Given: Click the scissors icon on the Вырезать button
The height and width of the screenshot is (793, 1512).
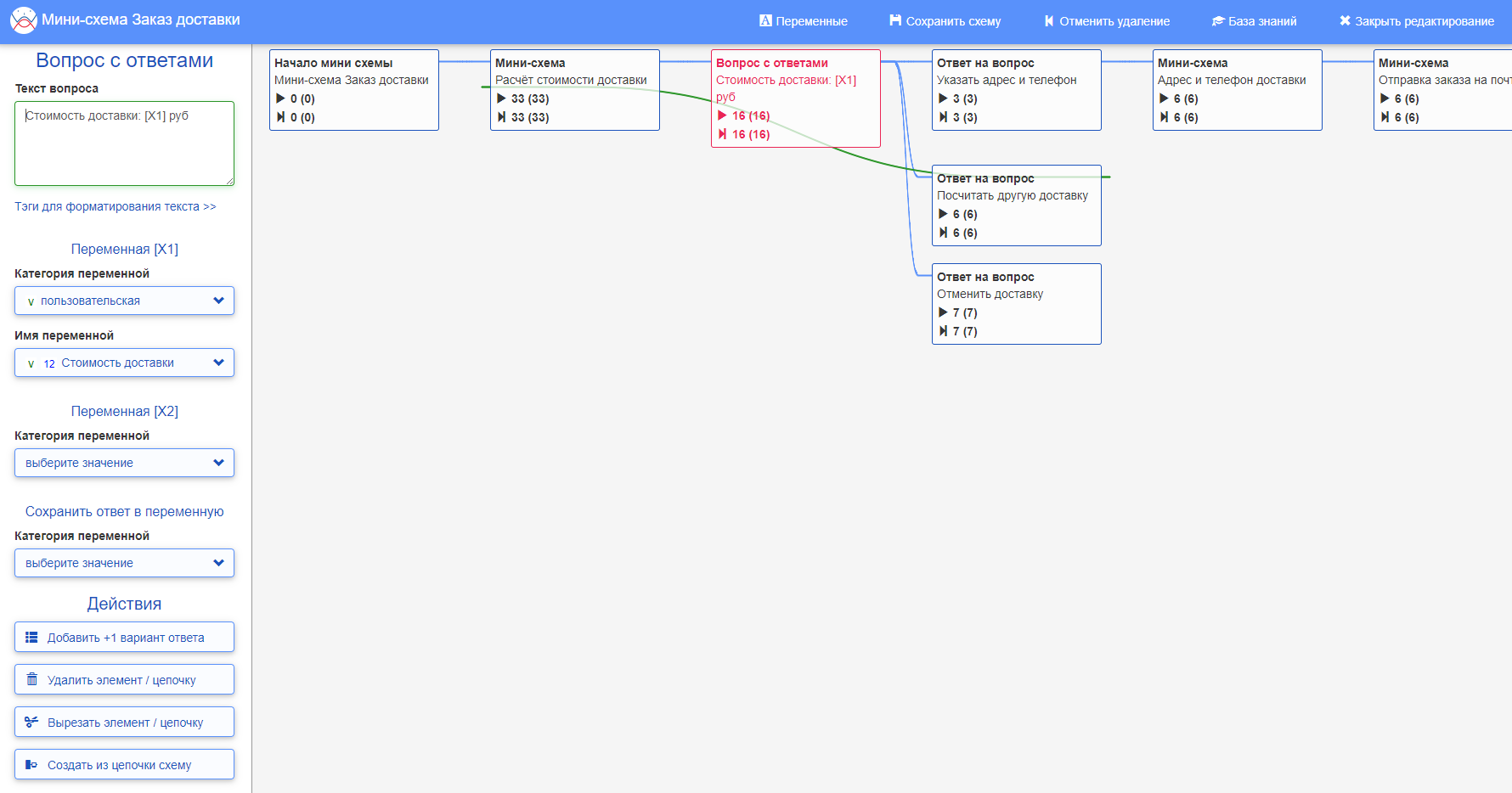Looking at the screenshot, I should click(31, 722).
